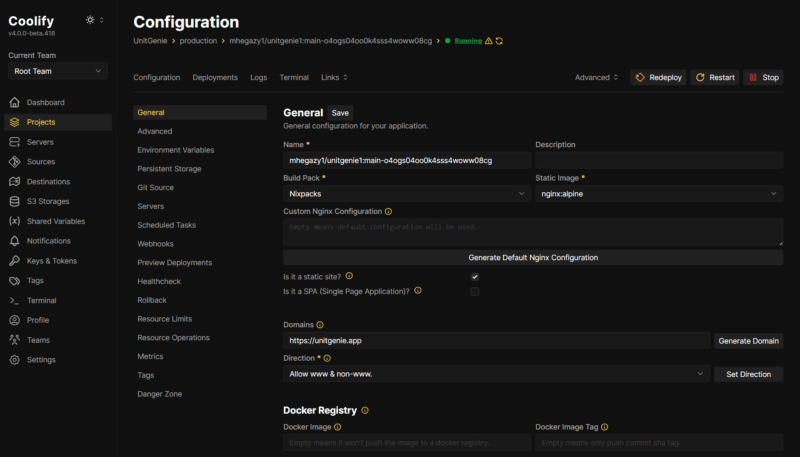
Task: Switch to the Logs tab
Action: 259,78
